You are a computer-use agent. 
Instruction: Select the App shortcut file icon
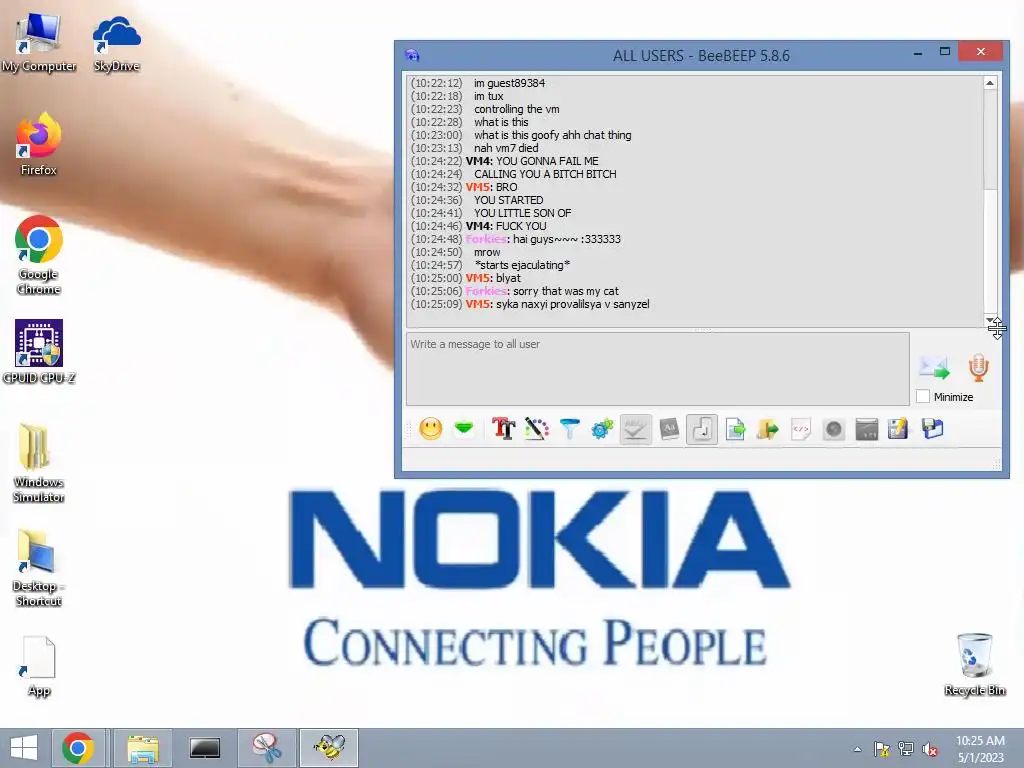click(39, 666)
